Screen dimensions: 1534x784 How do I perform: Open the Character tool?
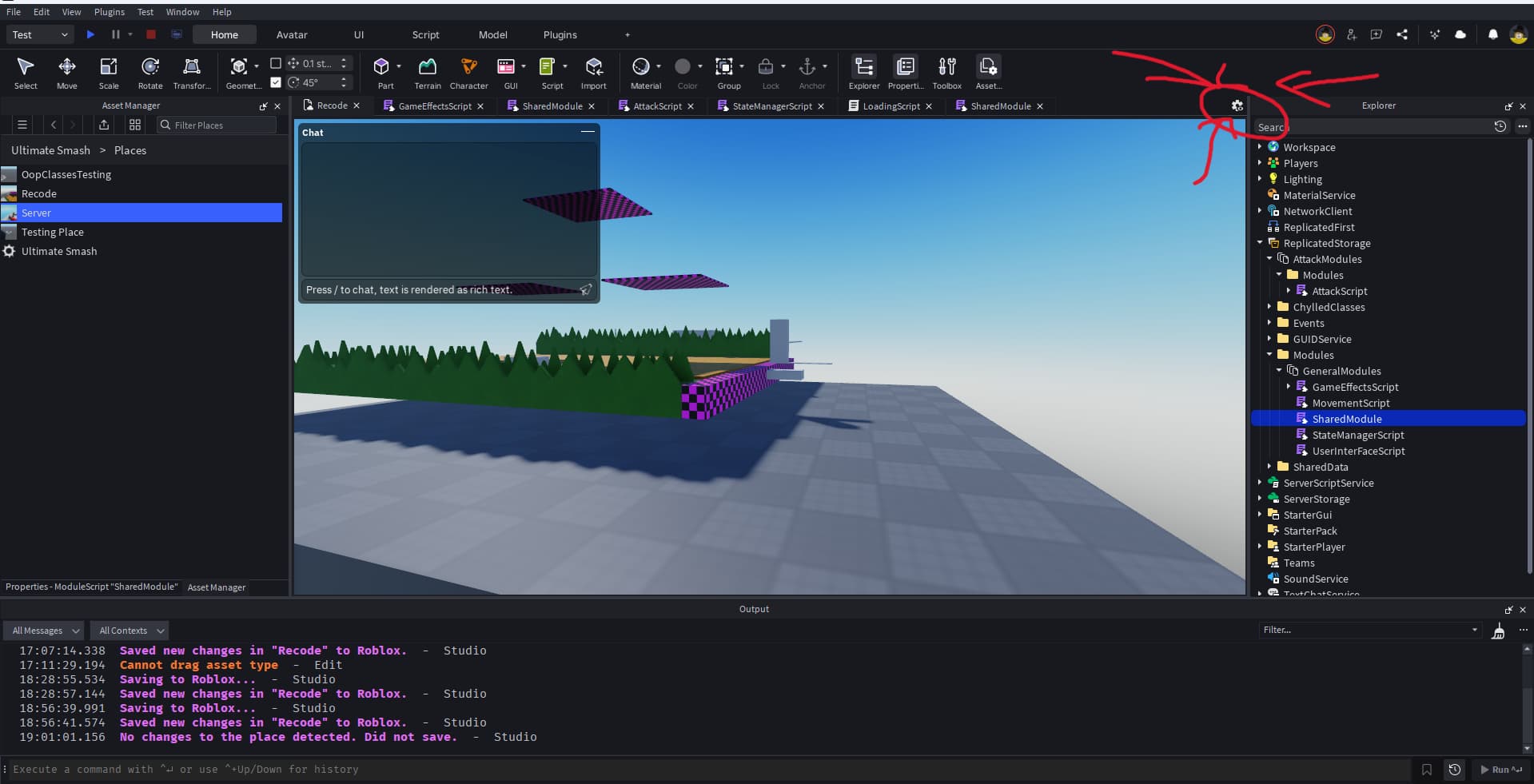pyautogui.click(x=469, y=73)
